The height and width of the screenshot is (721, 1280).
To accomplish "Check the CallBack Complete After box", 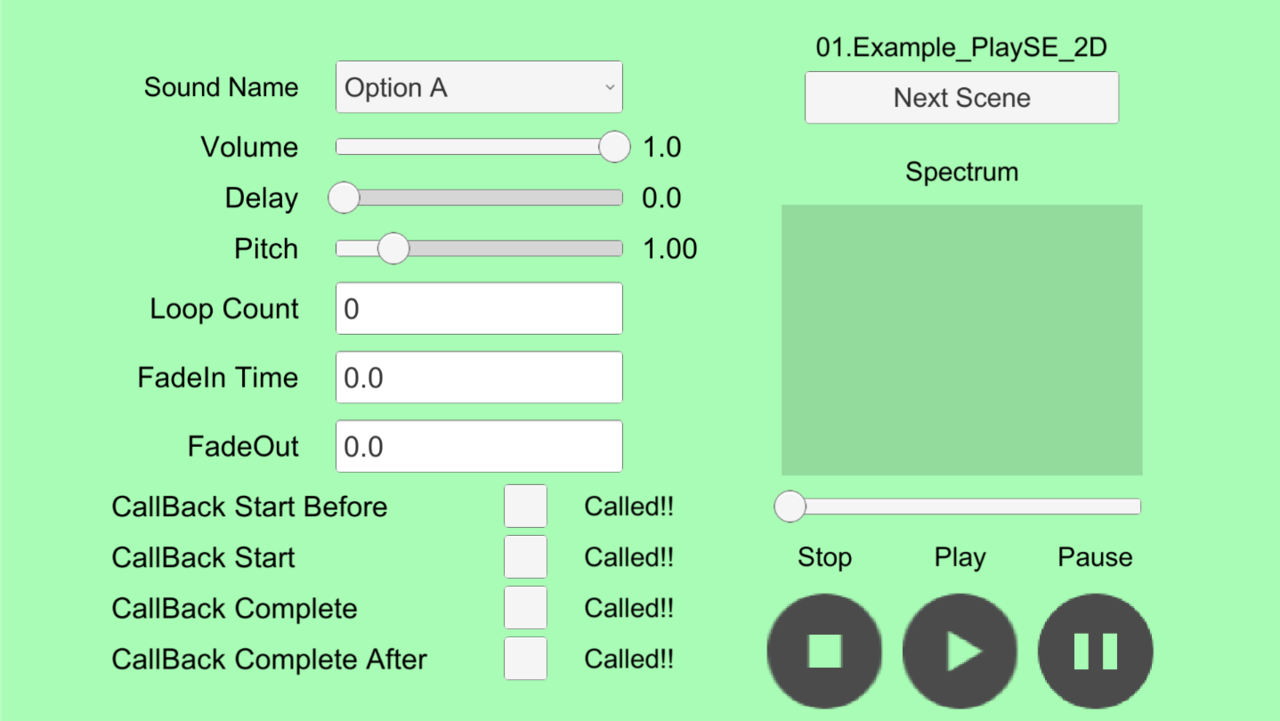I will coord(525,659).
